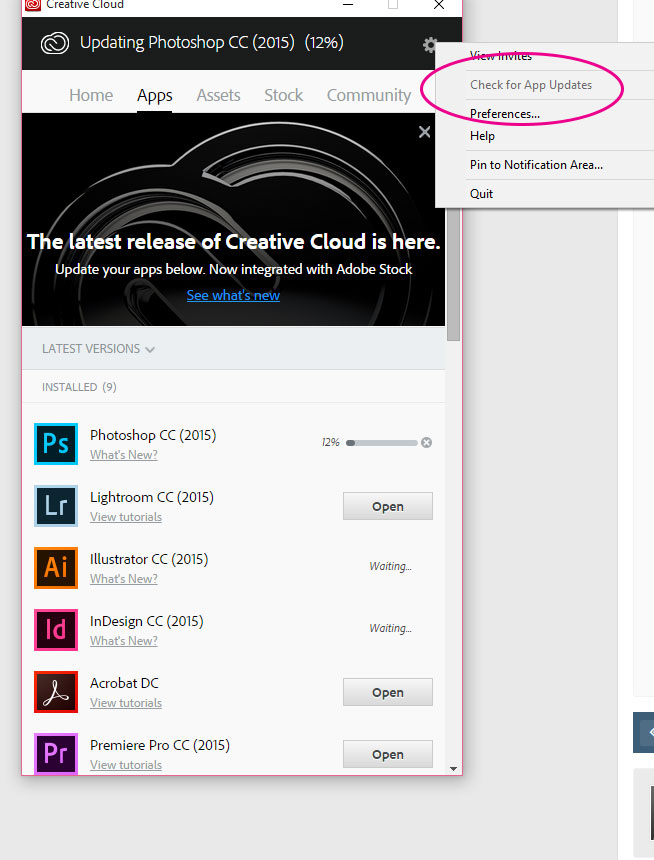The width and height of the screenshot is (654, 860).
Task: Open the gear settings menu icon
Action: click(430, 44)
